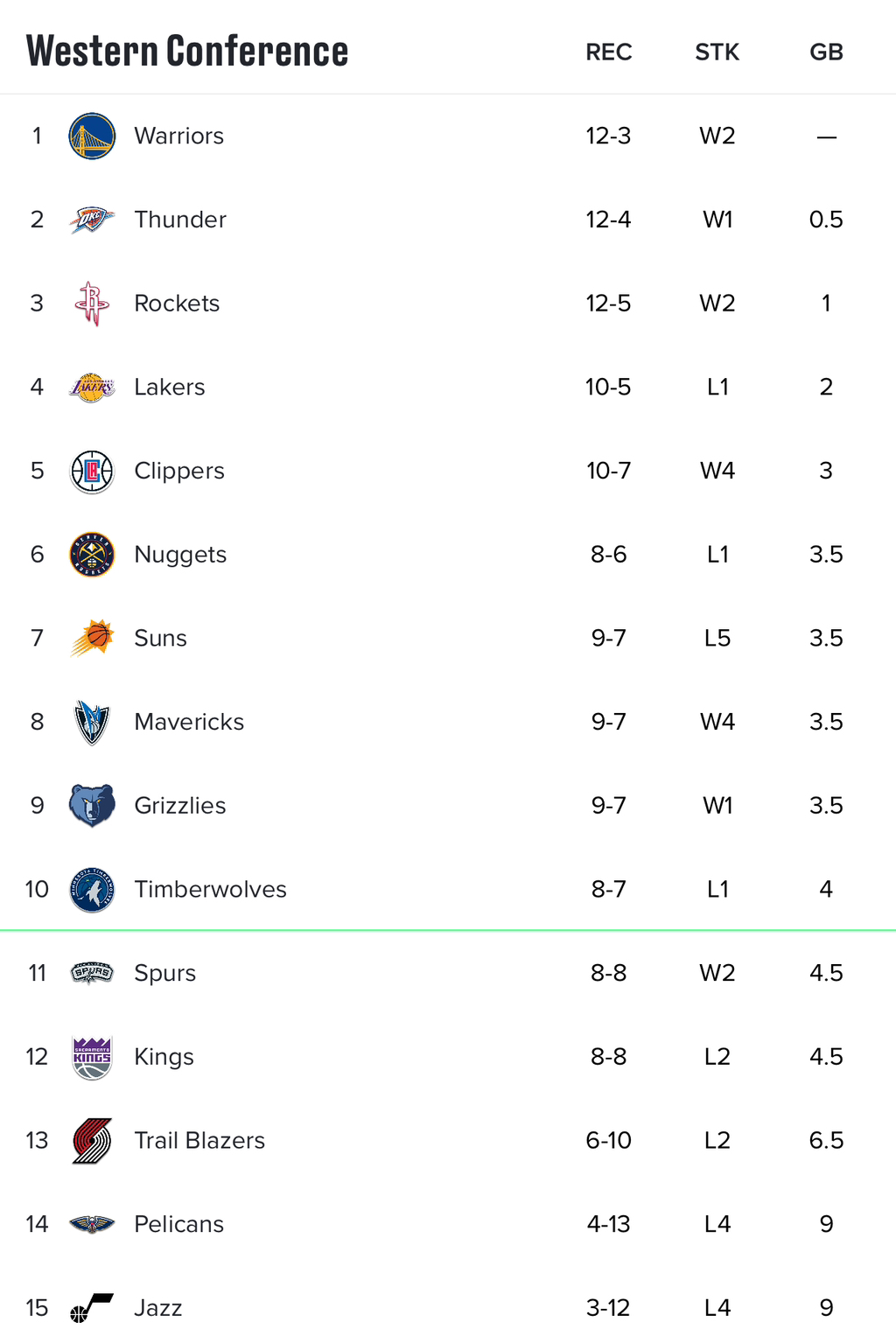Select the Rockets logo icon
This screenshot has height=1336, width=896.
click(x=92, y=304)
